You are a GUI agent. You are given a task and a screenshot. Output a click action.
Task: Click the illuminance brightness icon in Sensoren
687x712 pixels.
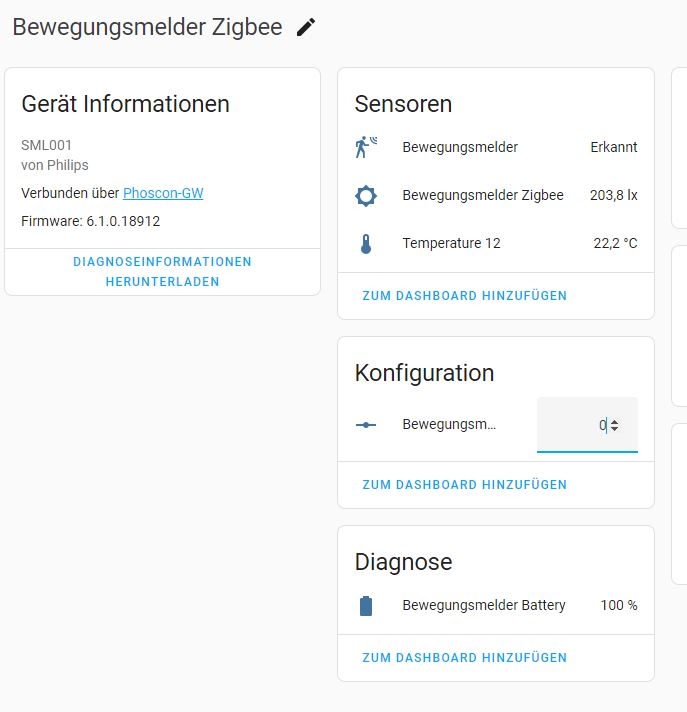(366, 195)
